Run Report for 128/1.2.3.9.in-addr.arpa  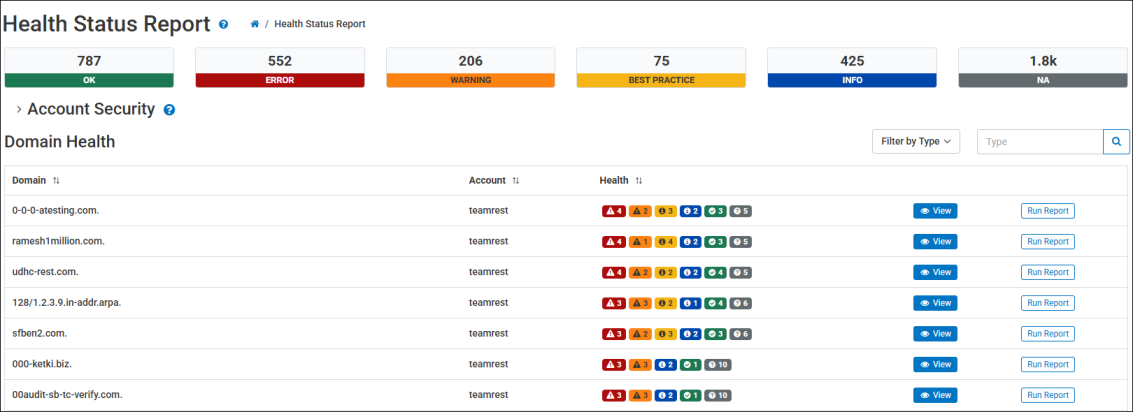(1047, 303)
